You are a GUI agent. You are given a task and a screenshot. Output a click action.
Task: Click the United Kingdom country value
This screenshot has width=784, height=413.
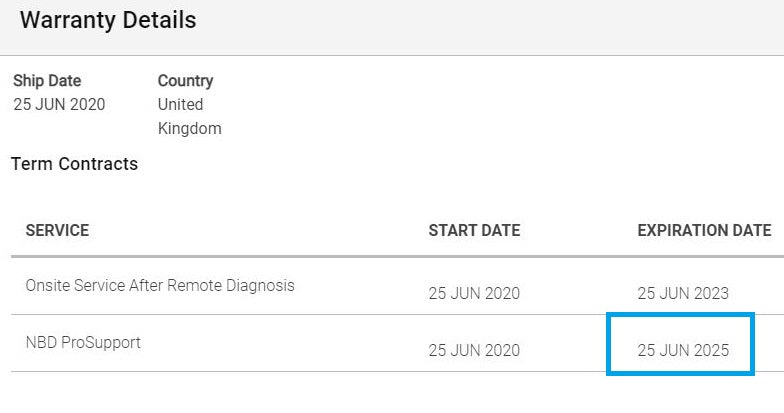coord(190,116)
